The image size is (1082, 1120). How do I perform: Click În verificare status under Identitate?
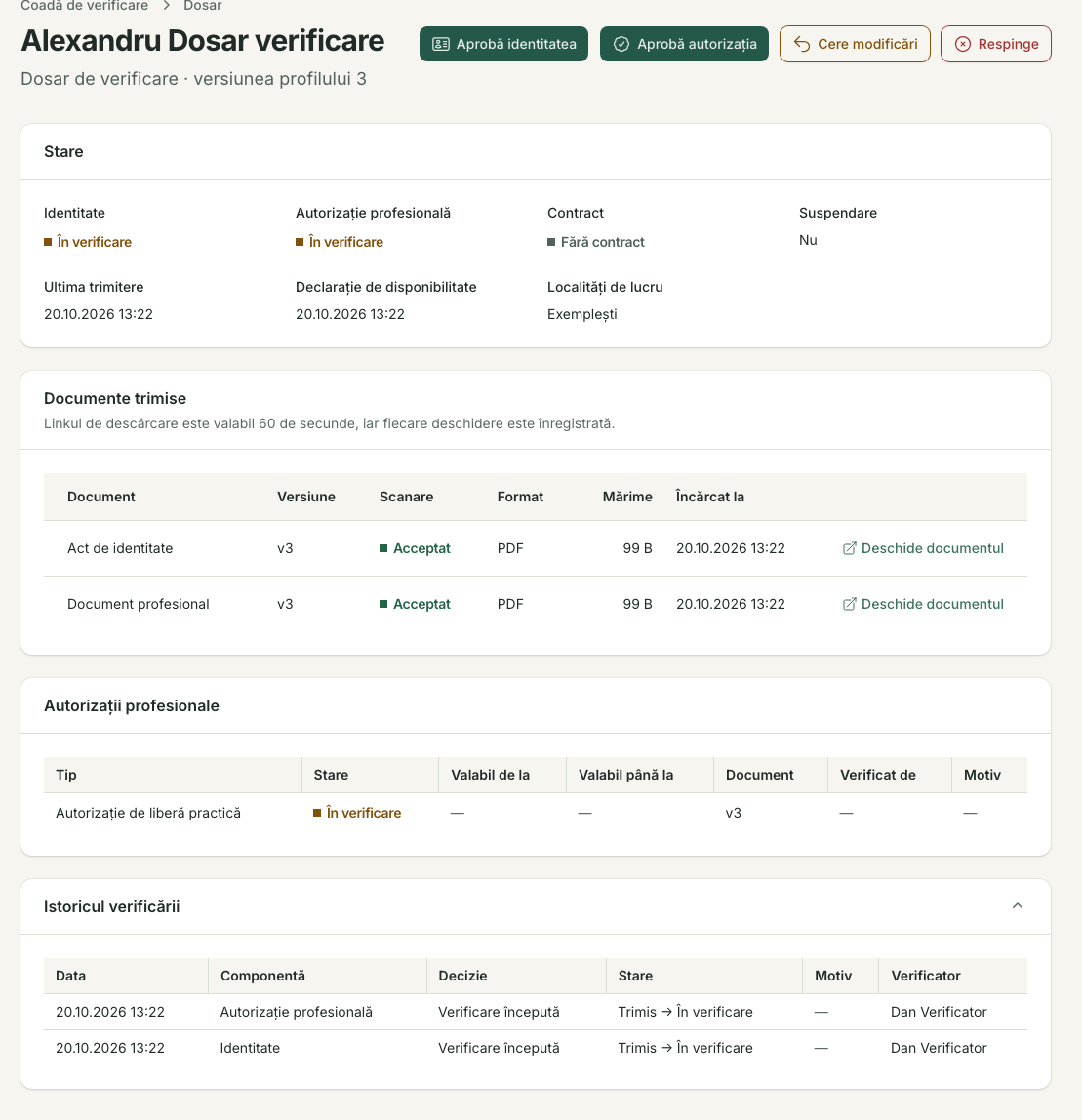coord(88,242)
